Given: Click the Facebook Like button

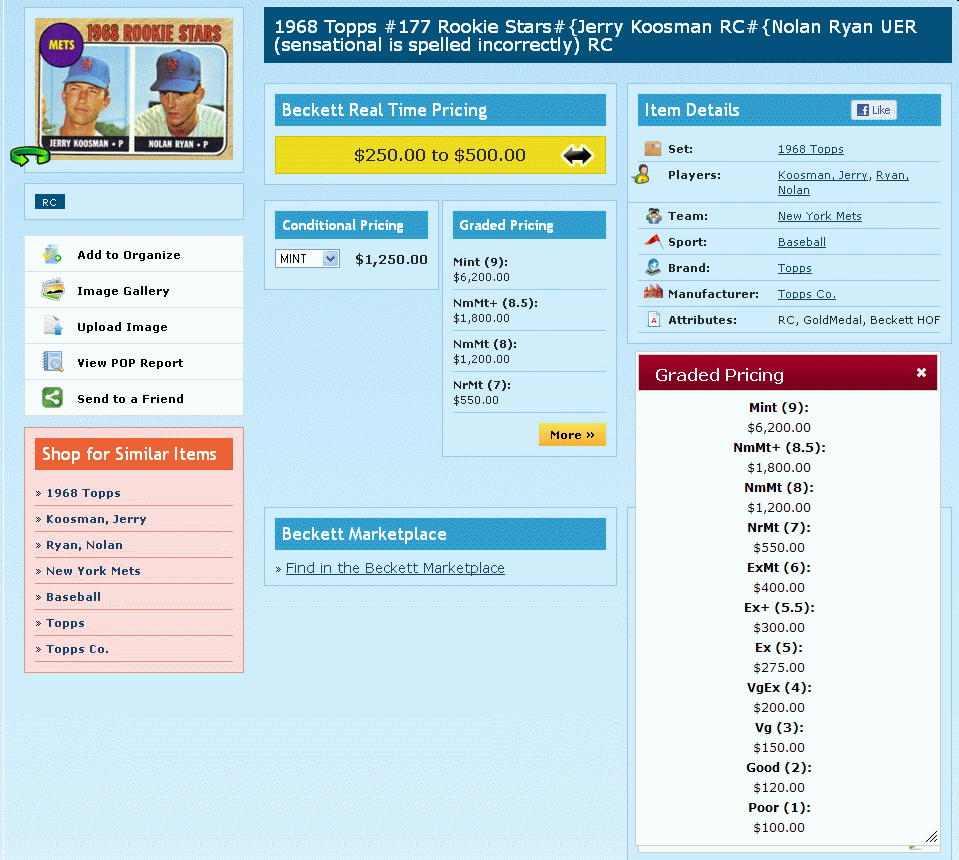Looking at the screenshot, I should coord(873,110).
